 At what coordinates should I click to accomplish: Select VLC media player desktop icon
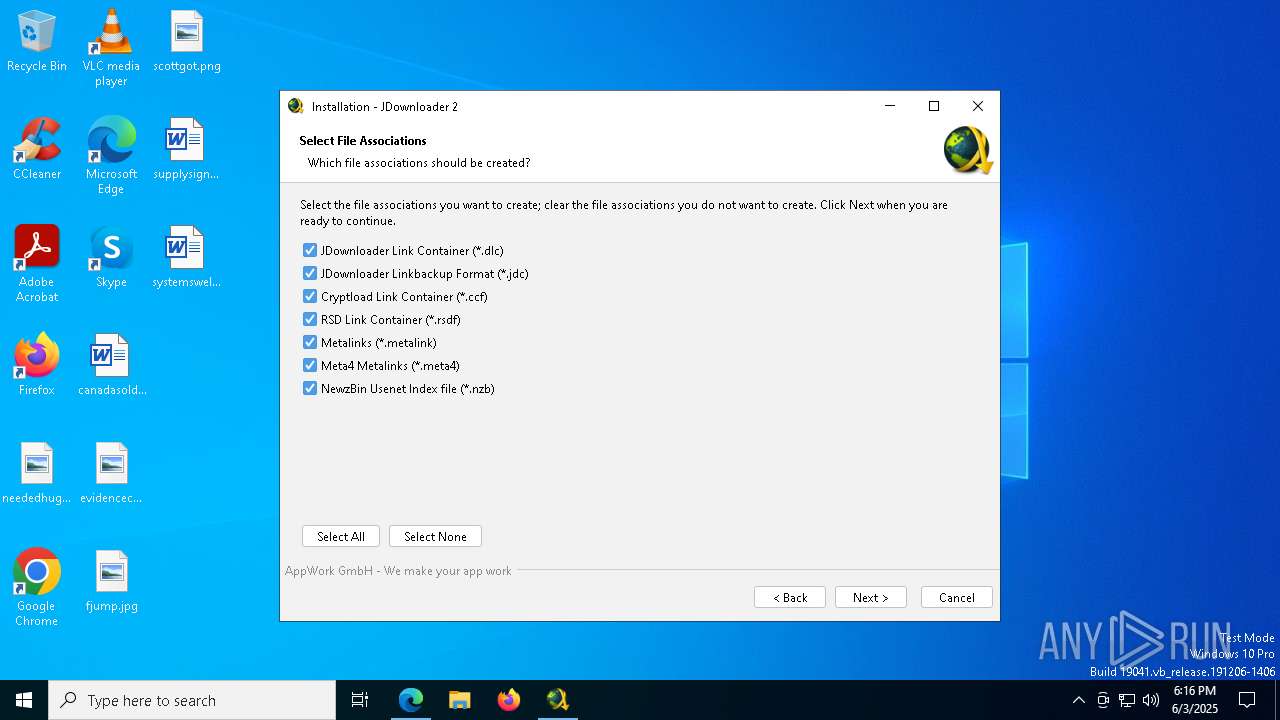pyautogui.click(x=111, y=48)
